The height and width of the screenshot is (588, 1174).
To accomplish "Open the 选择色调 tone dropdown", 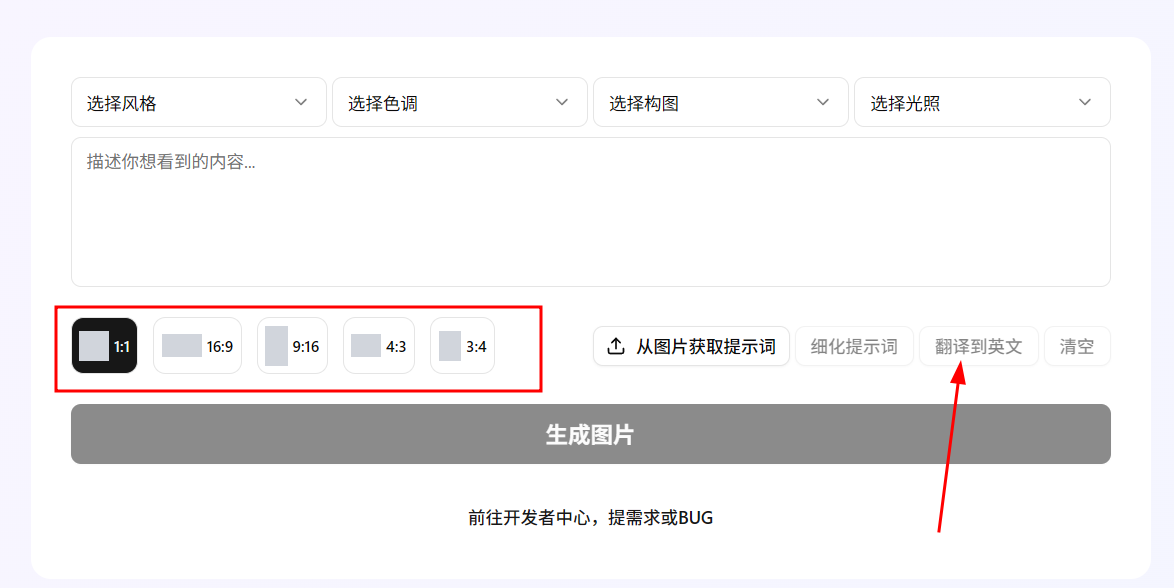I will click(x=460, y=103).
